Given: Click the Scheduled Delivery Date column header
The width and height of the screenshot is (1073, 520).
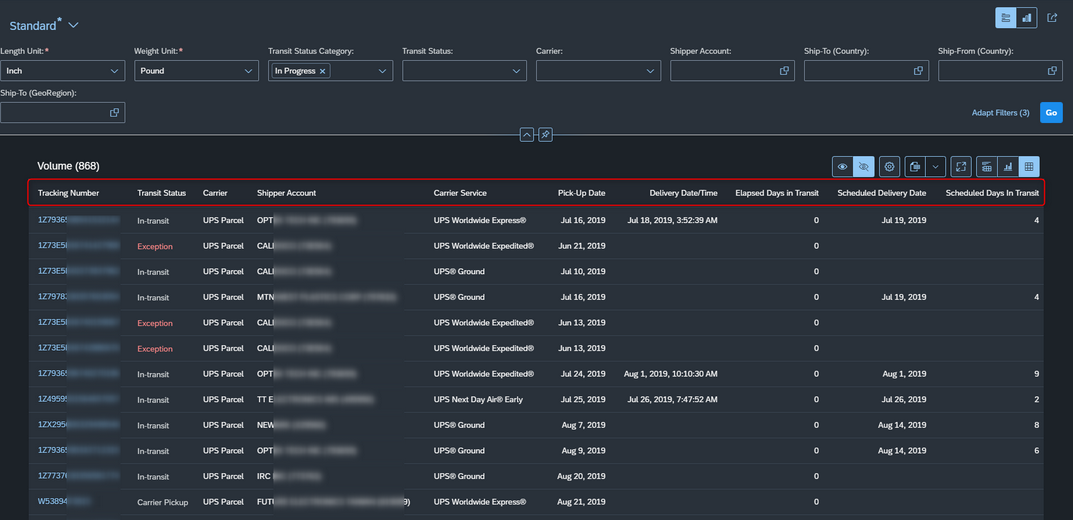Looking at the screenshot, I should (x=882, y=193).
